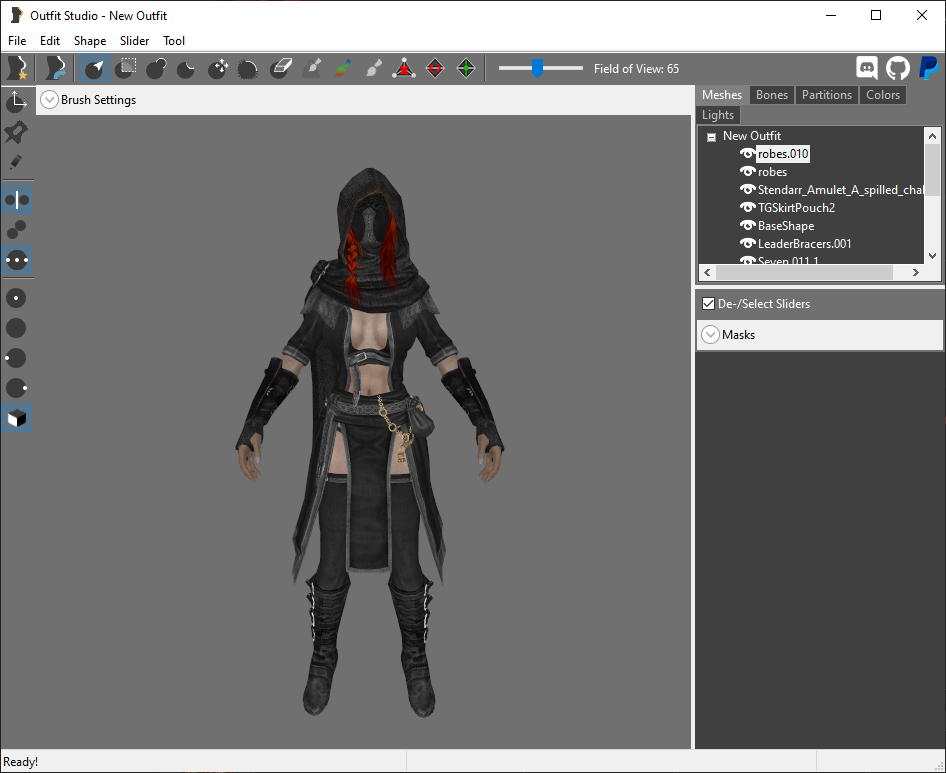Select the plain circle brush option
Screen dimensions: 946x773
coord(16,328)
